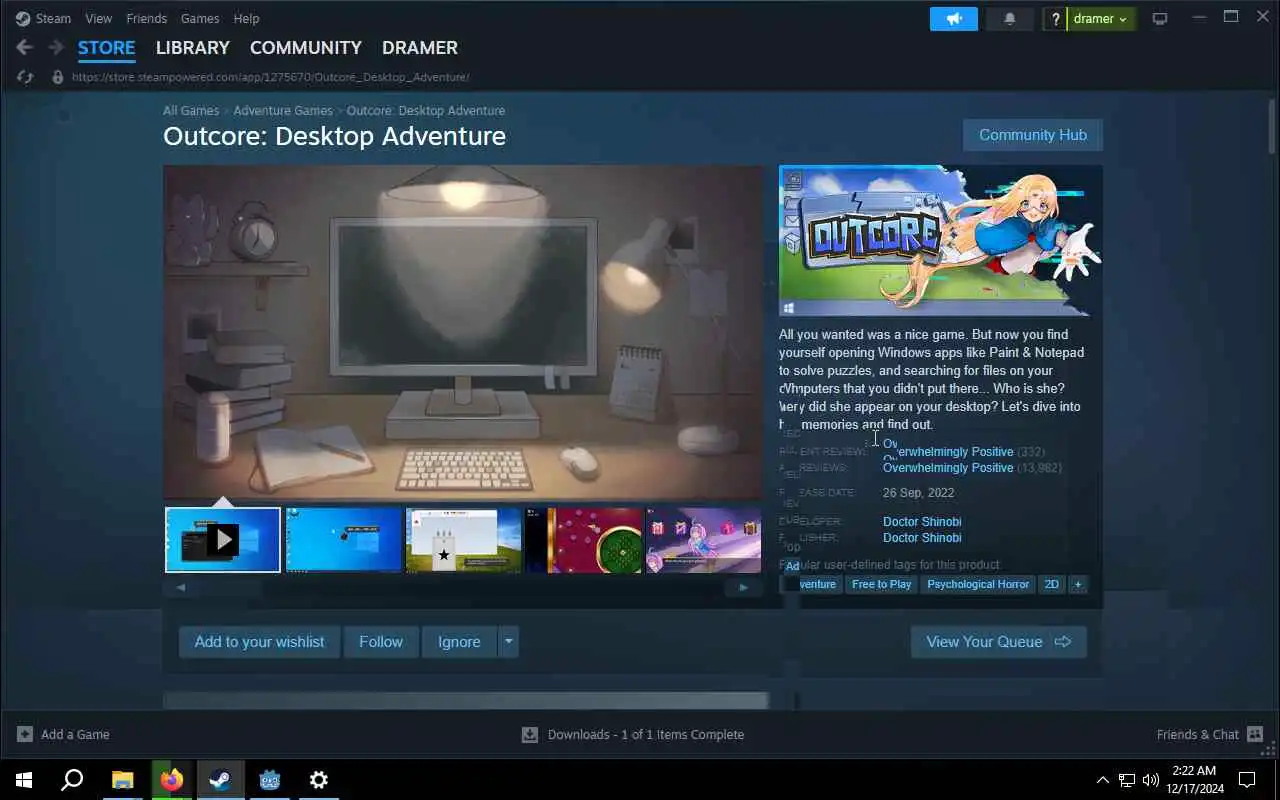Open the Windows notification center
The height and width of the screenshot is (800, 1280).
1247,779
